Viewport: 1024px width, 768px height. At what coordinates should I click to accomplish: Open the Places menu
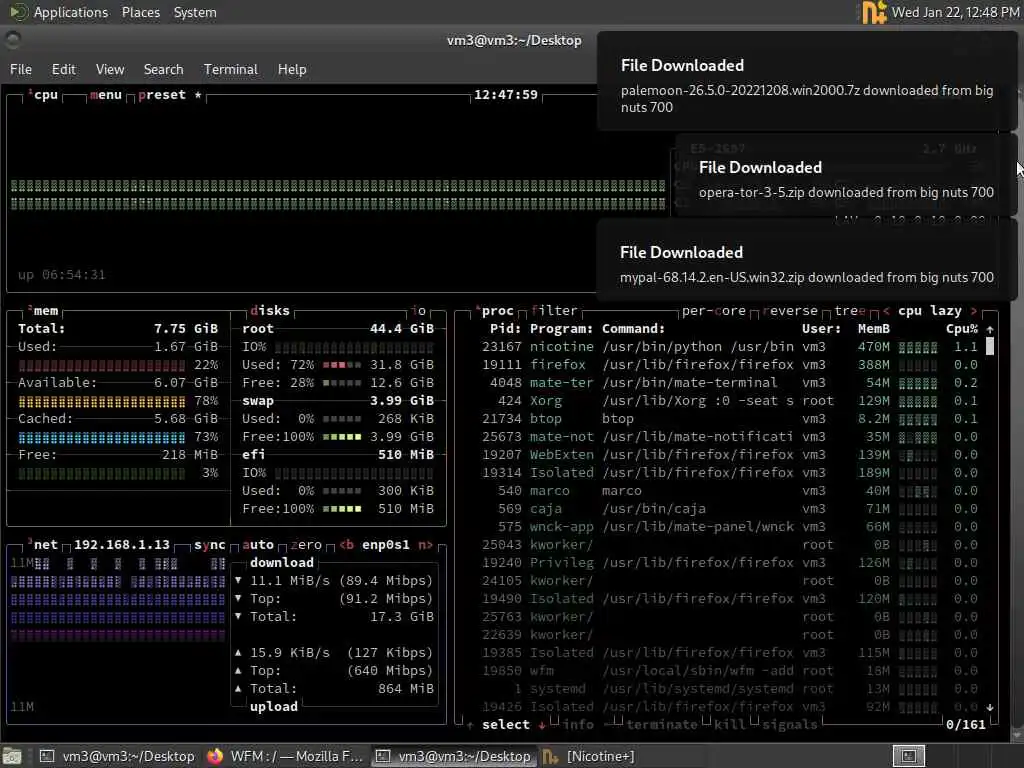point(140,12)
